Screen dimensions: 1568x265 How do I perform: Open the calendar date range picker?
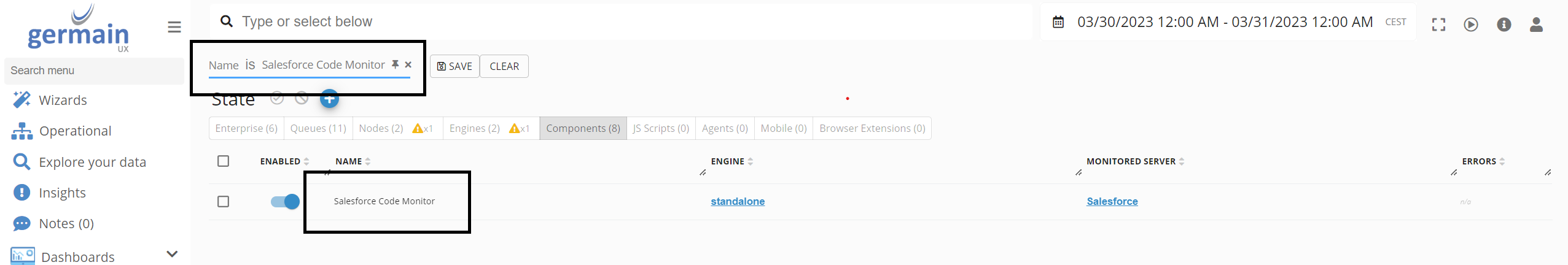pos(1058,22)
